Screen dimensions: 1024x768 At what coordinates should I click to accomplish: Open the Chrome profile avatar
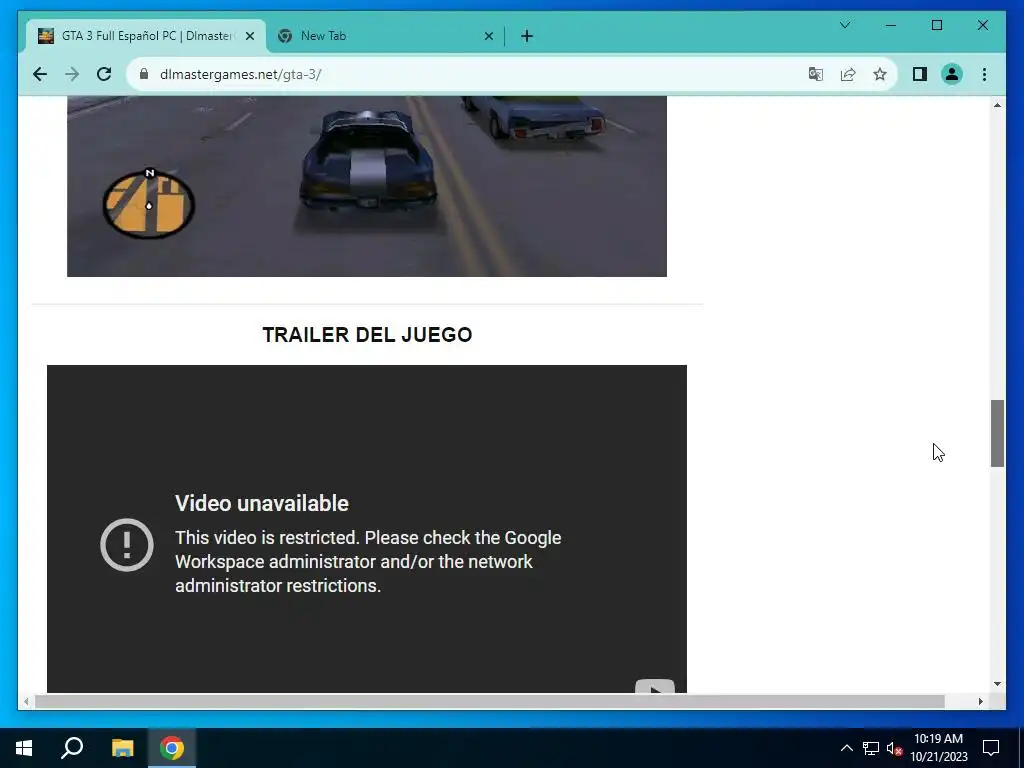[952, 74]
